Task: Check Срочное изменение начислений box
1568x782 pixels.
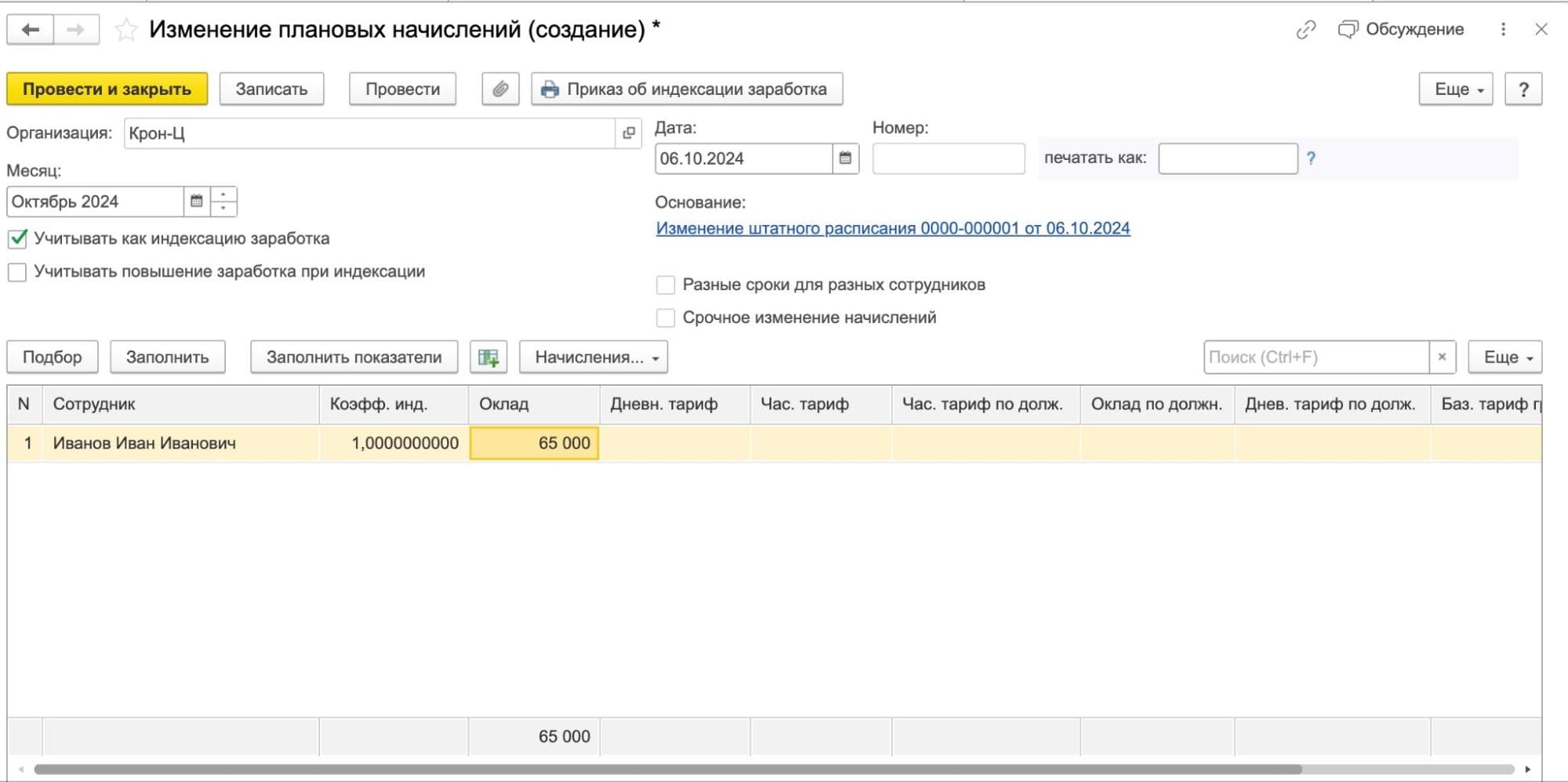Action: coord(665,318)
